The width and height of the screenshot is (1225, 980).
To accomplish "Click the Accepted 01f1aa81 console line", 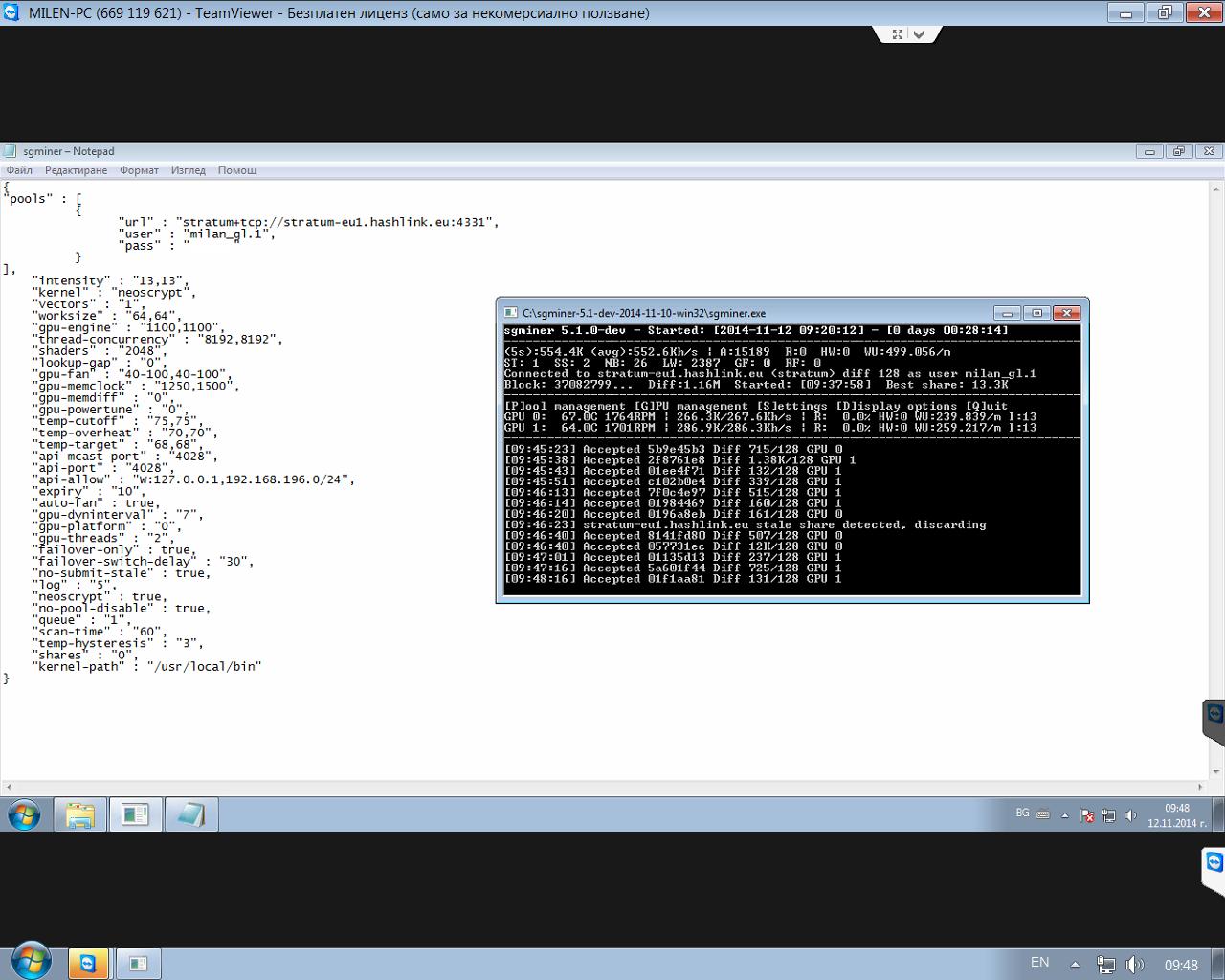I will point(674,578).
